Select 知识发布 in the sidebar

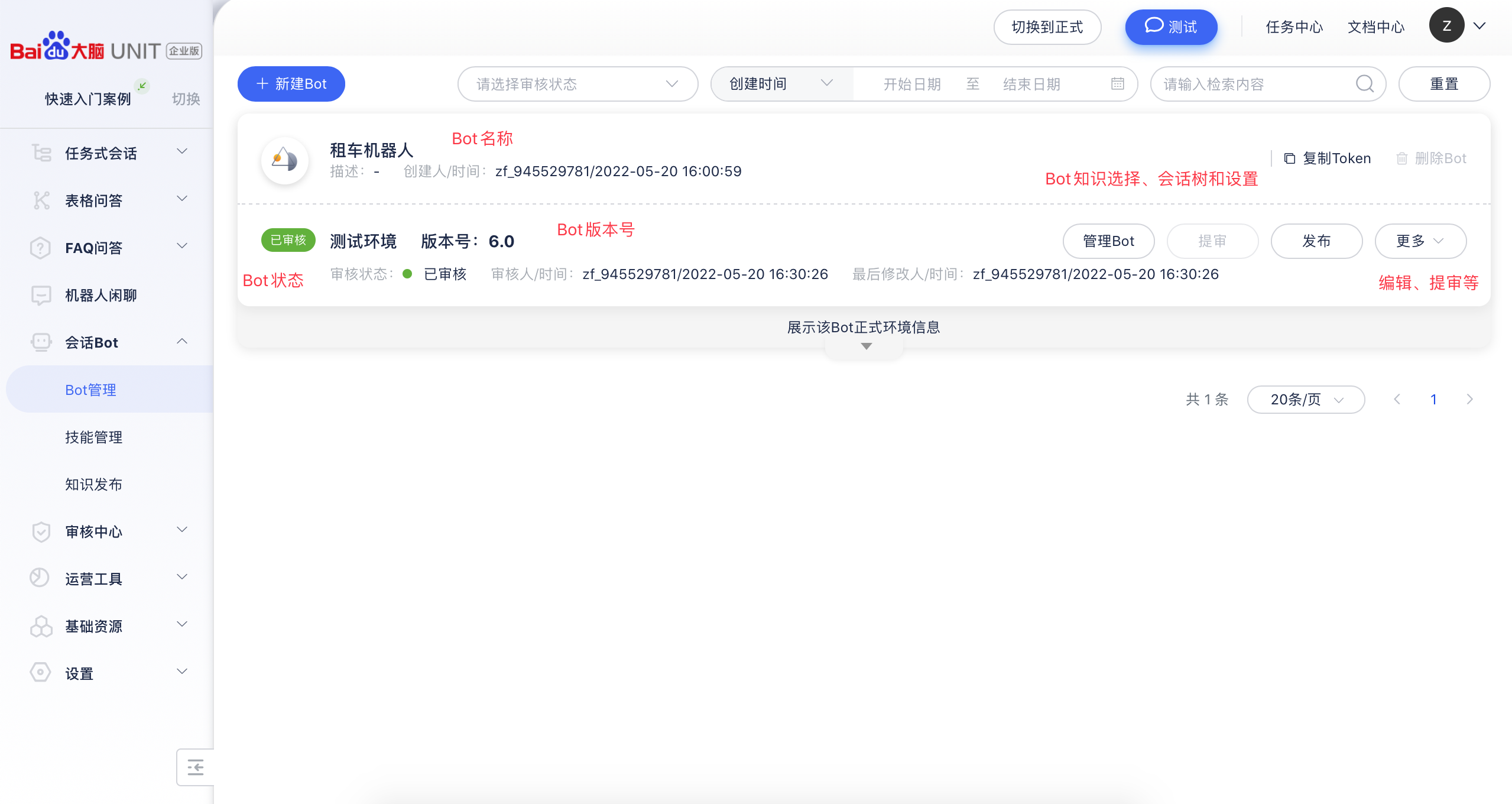click(93, 484)
